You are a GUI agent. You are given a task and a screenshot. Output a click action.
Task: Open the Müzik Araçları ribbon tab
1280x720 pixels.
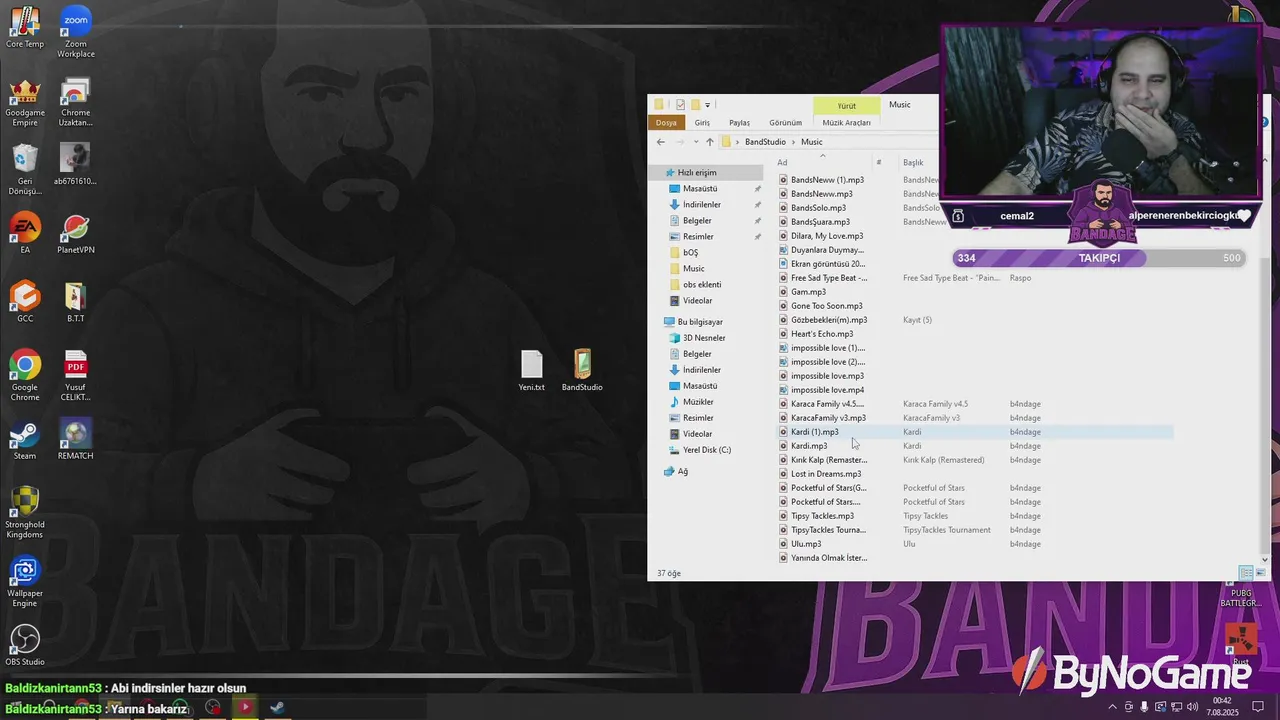[x=846, y=123]
